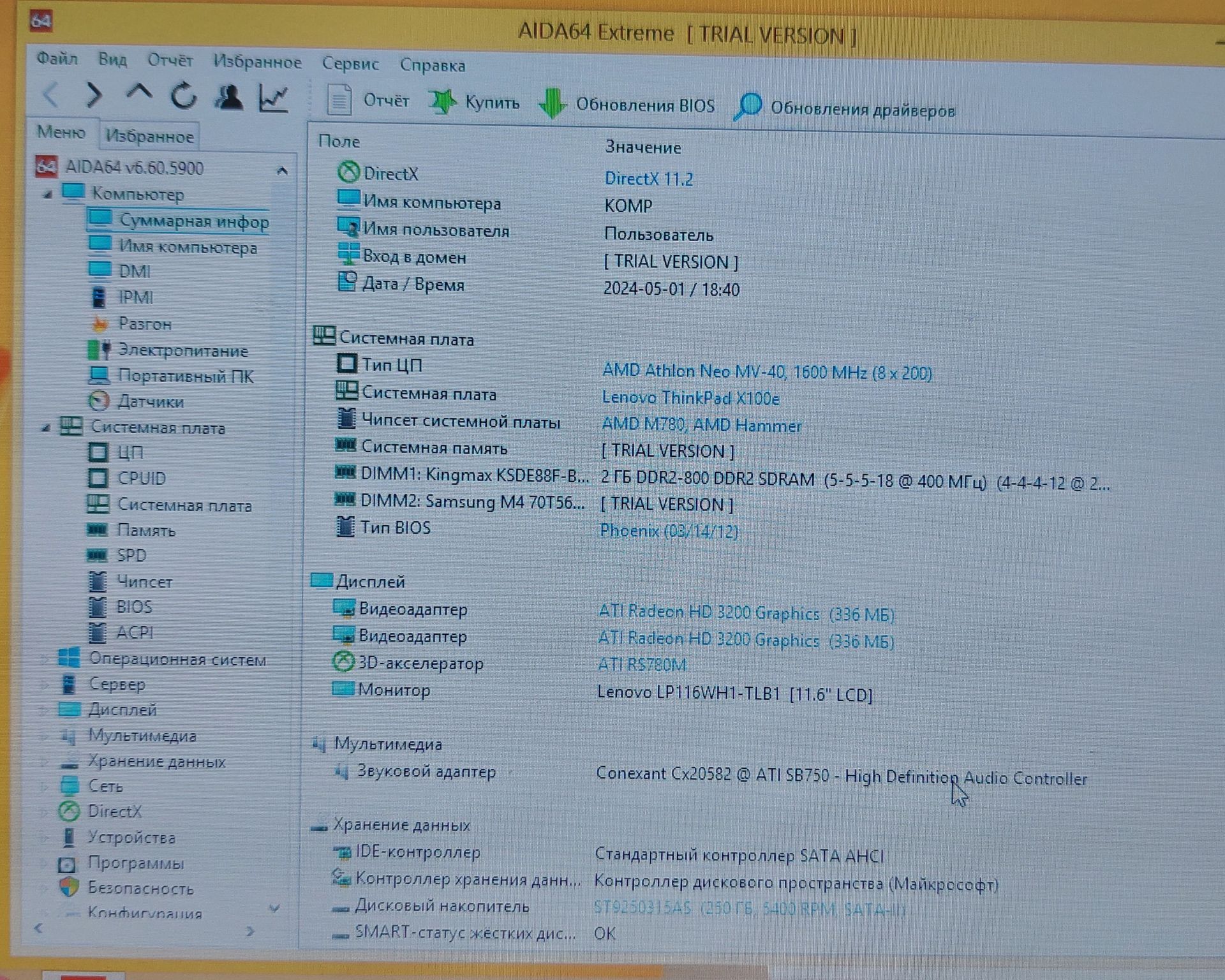This screenshot has height=980, width=1225.
Task: Click the Отчёт report page icon
Action: point(339,100)
